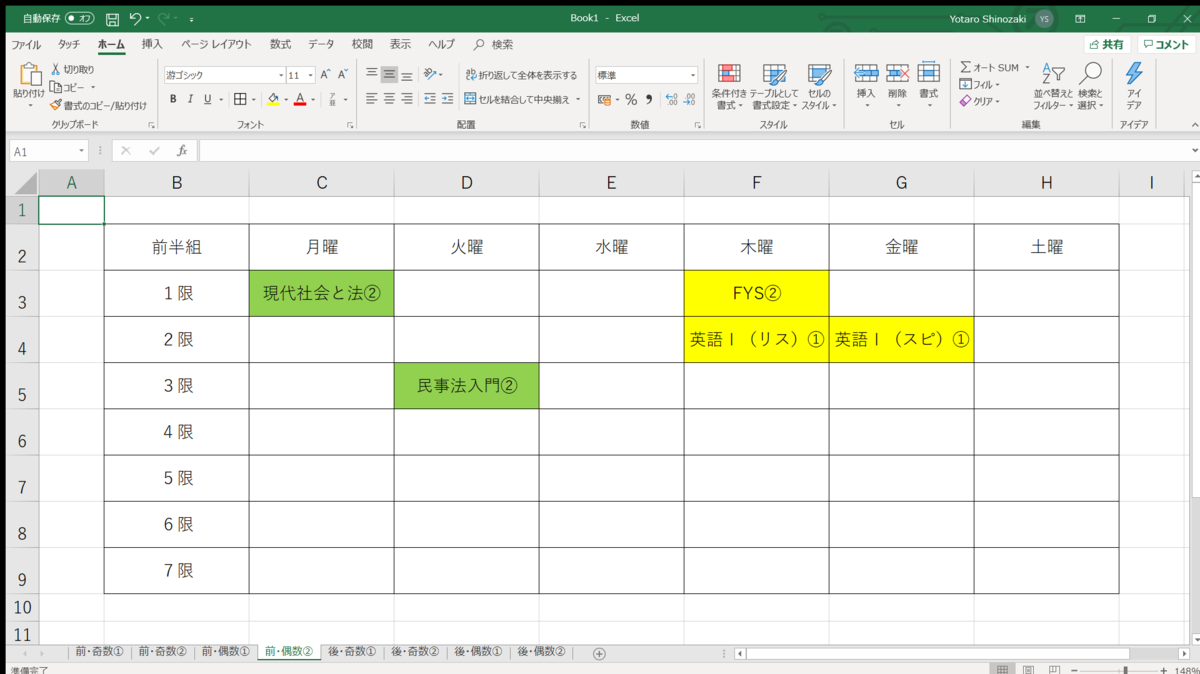Select sheet tab 後・偶数②
1200x674 pixels.
(x=541, y=652)
